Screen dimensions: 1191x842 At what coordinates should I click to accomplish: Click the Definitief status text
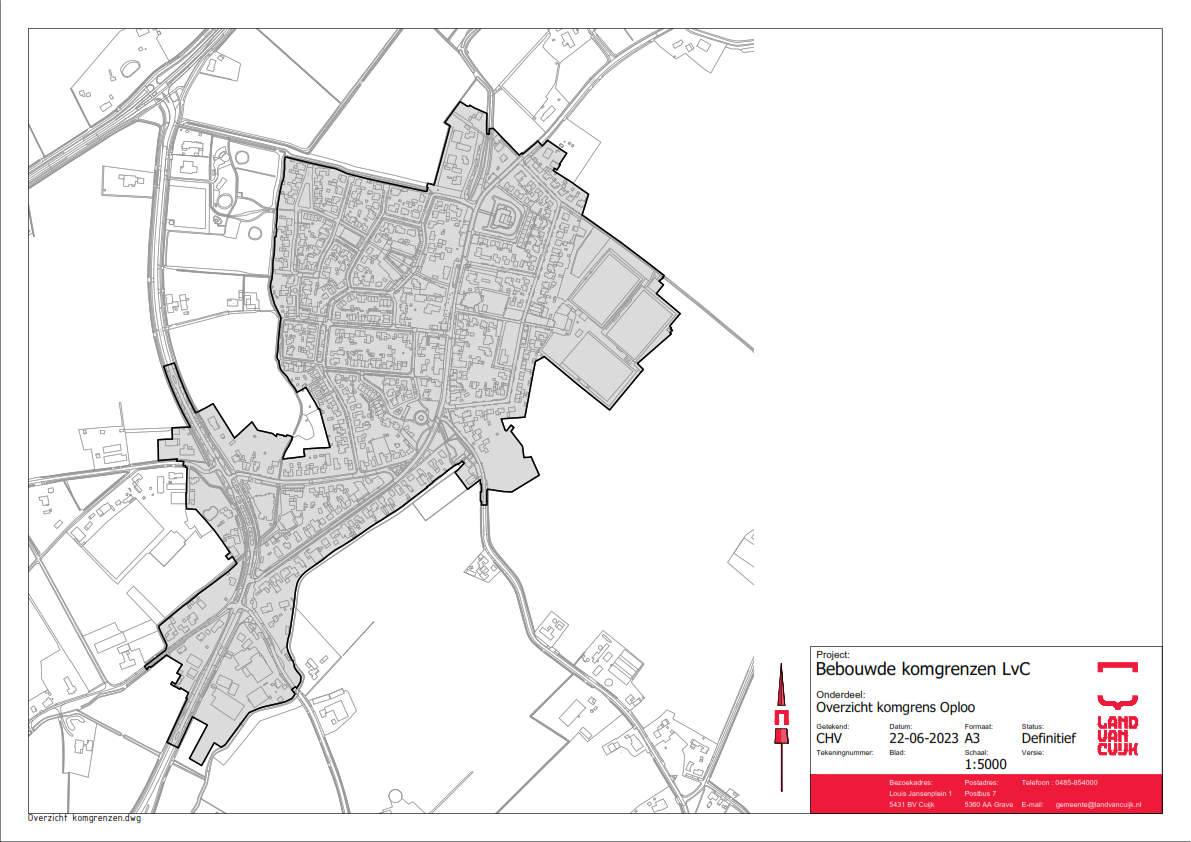pos(1048,739)
